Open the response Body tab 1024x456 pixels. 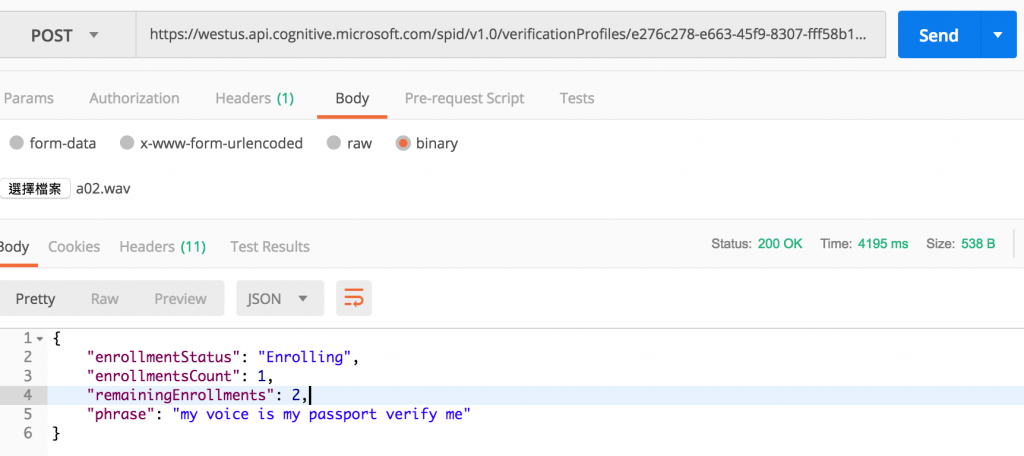14,247
